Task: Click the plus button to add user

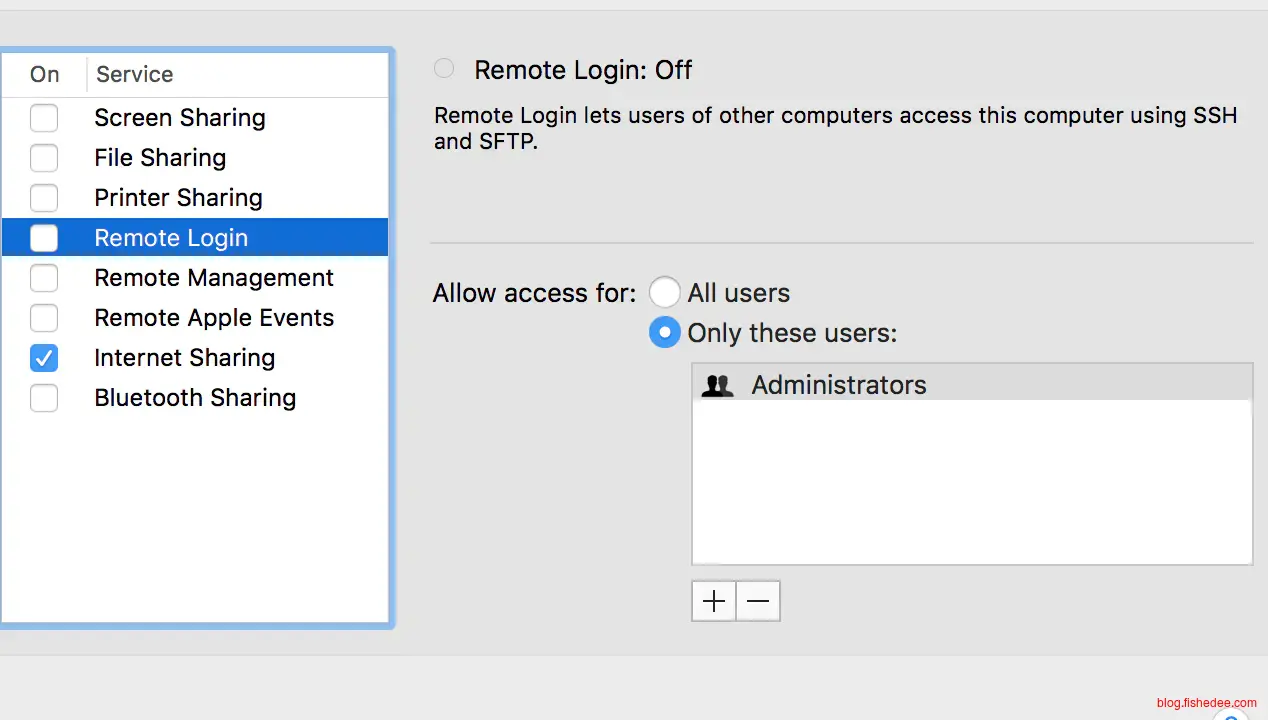Action: [x=714, y=601]
